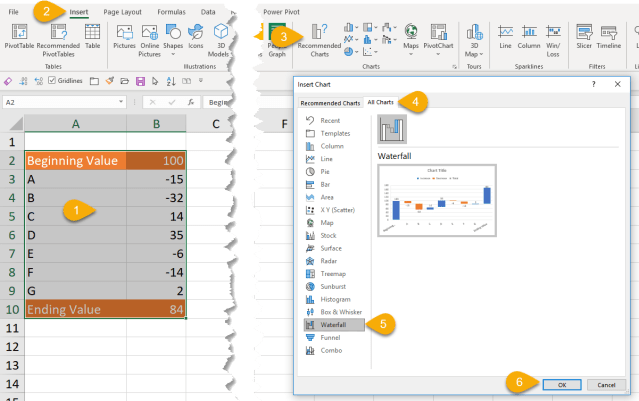Confirm with the OK button
This screenshot has width=639, height=401.
click(x=562, y=385)
